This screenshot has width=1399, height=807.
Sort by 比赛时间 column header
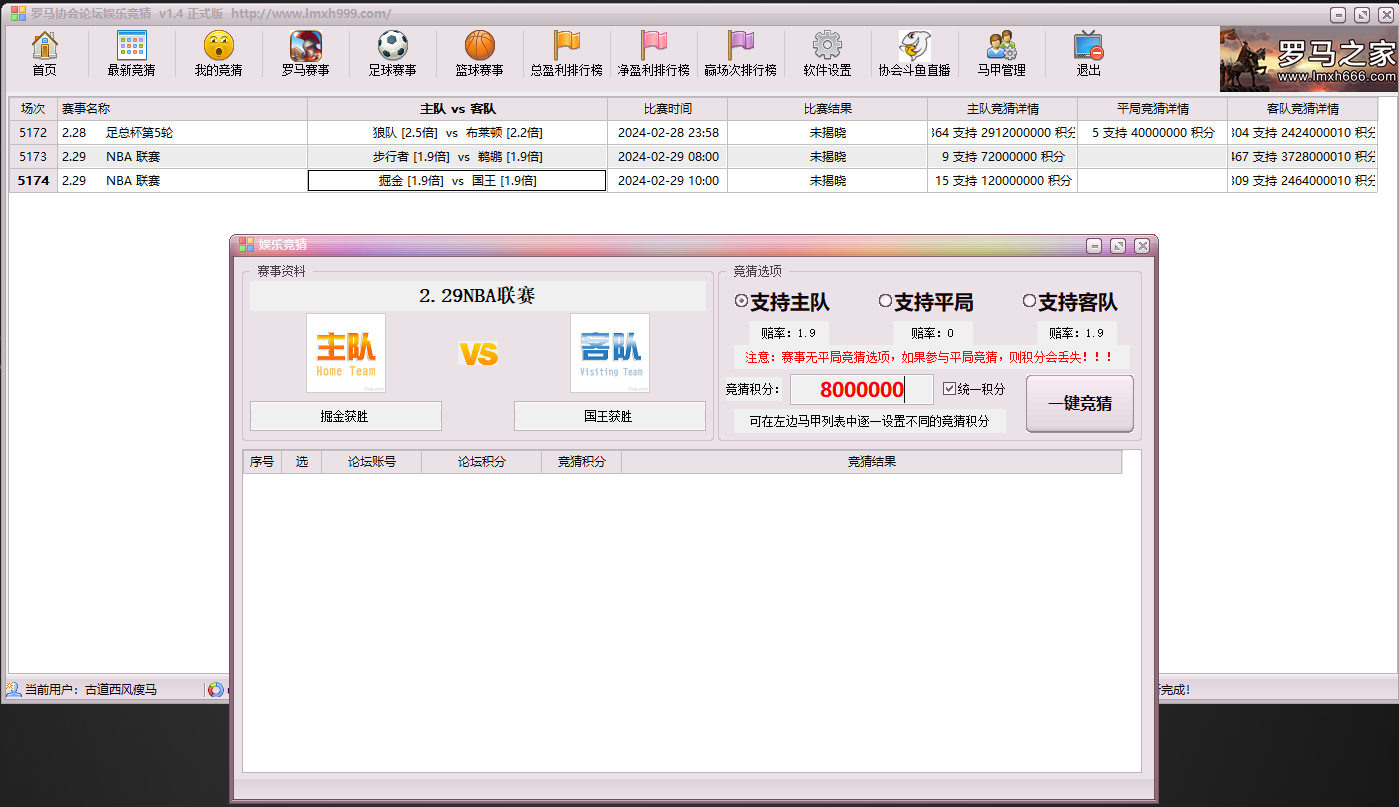[x=667, y=109]
